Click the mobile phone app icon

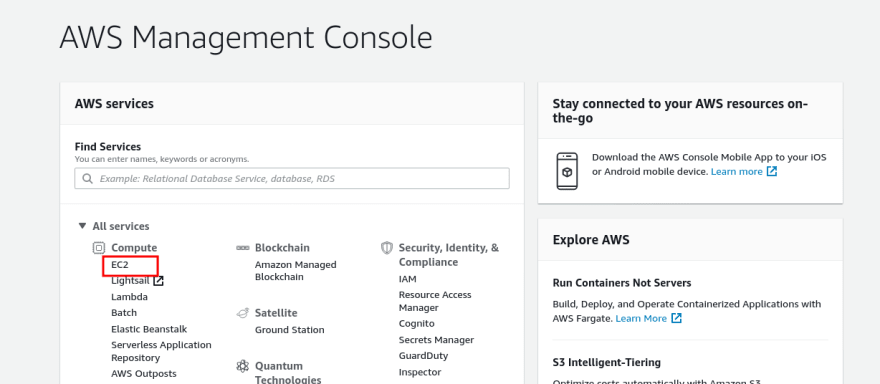coord(567,171)
